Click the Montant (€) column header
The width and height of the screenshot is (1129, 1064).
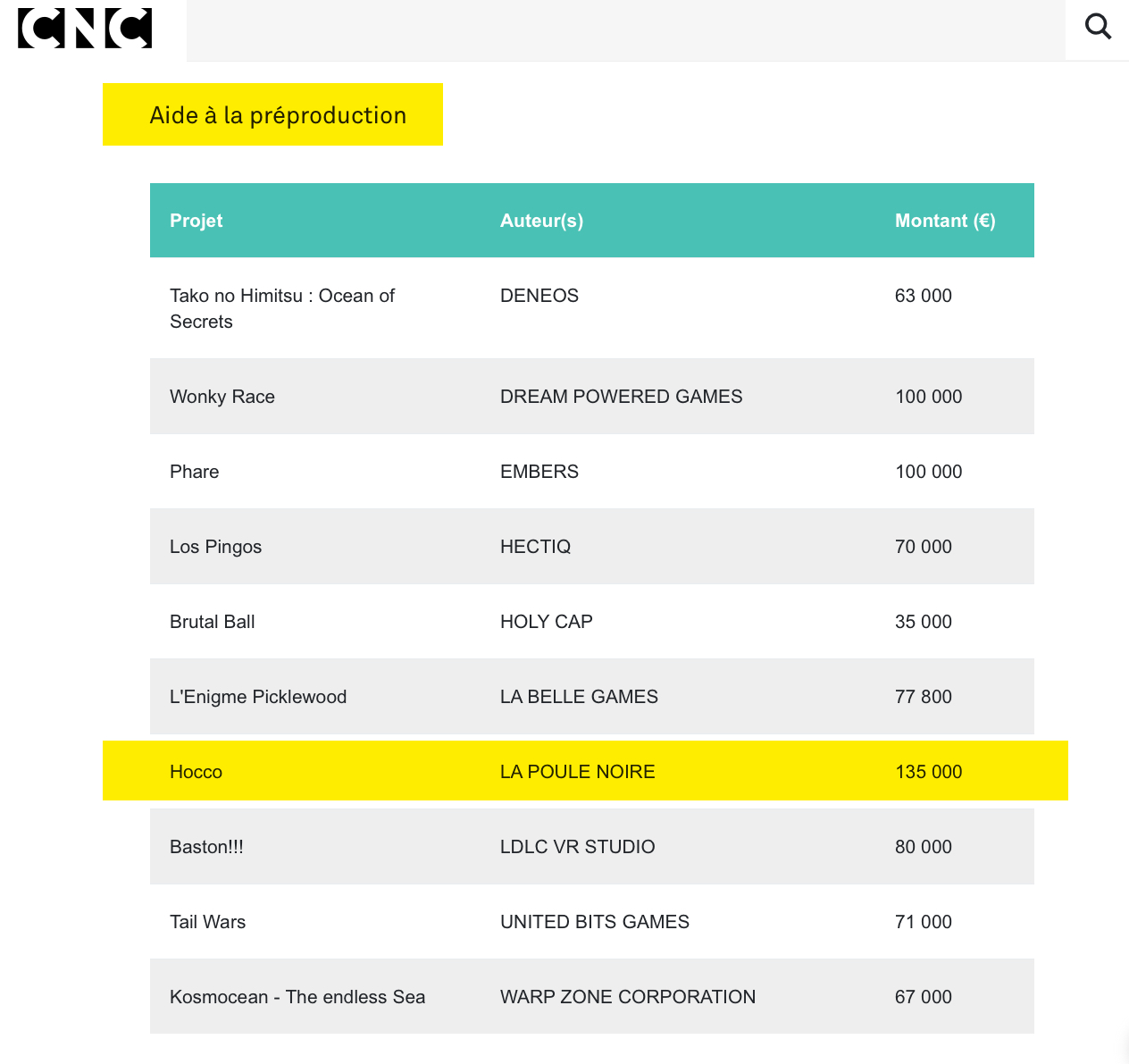pos(945,221)
